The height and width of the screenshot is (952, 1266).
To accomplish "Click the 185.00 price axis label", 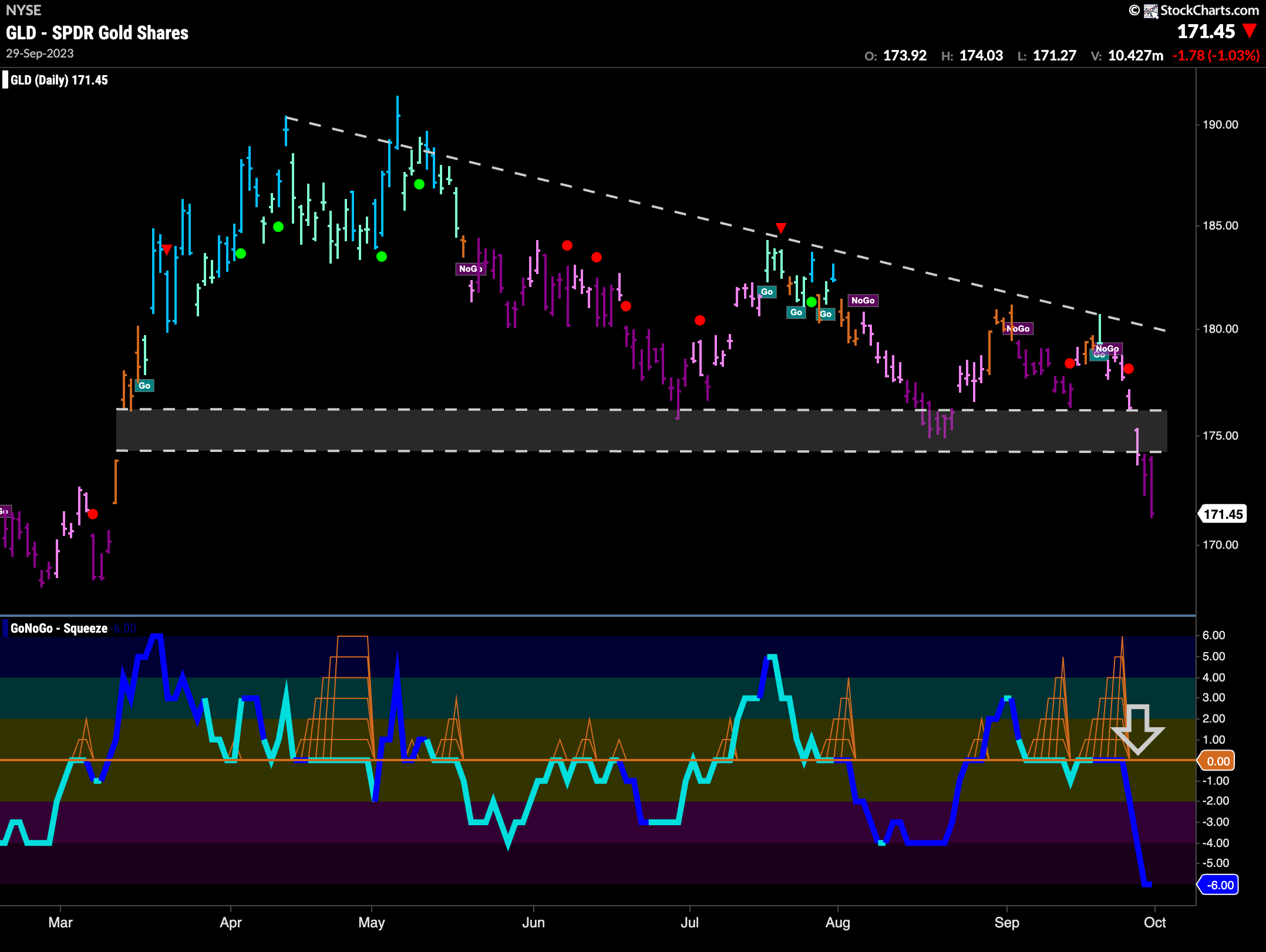I will (1220, 226).
